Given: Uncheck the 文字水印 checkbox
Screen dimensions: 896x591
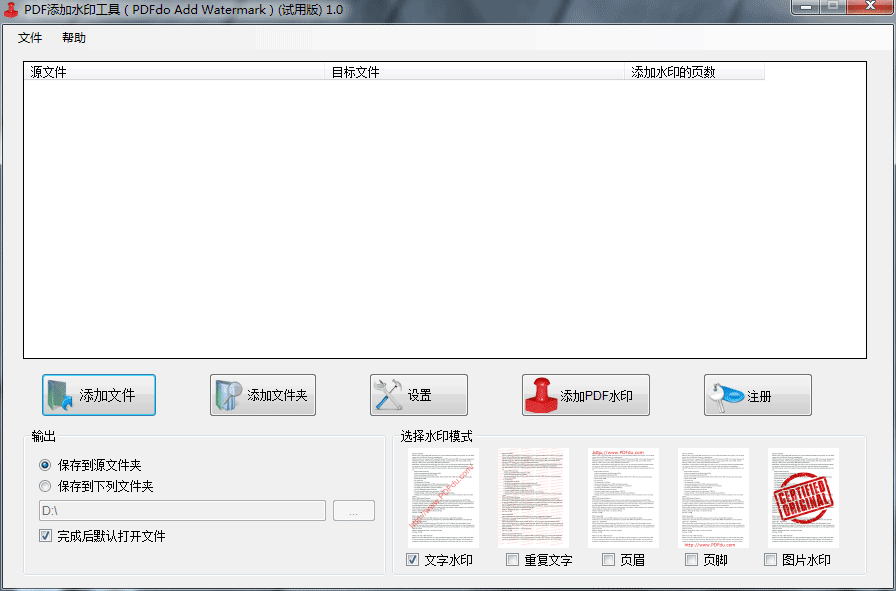Looking at the screenshot, I should pos(413,560).
